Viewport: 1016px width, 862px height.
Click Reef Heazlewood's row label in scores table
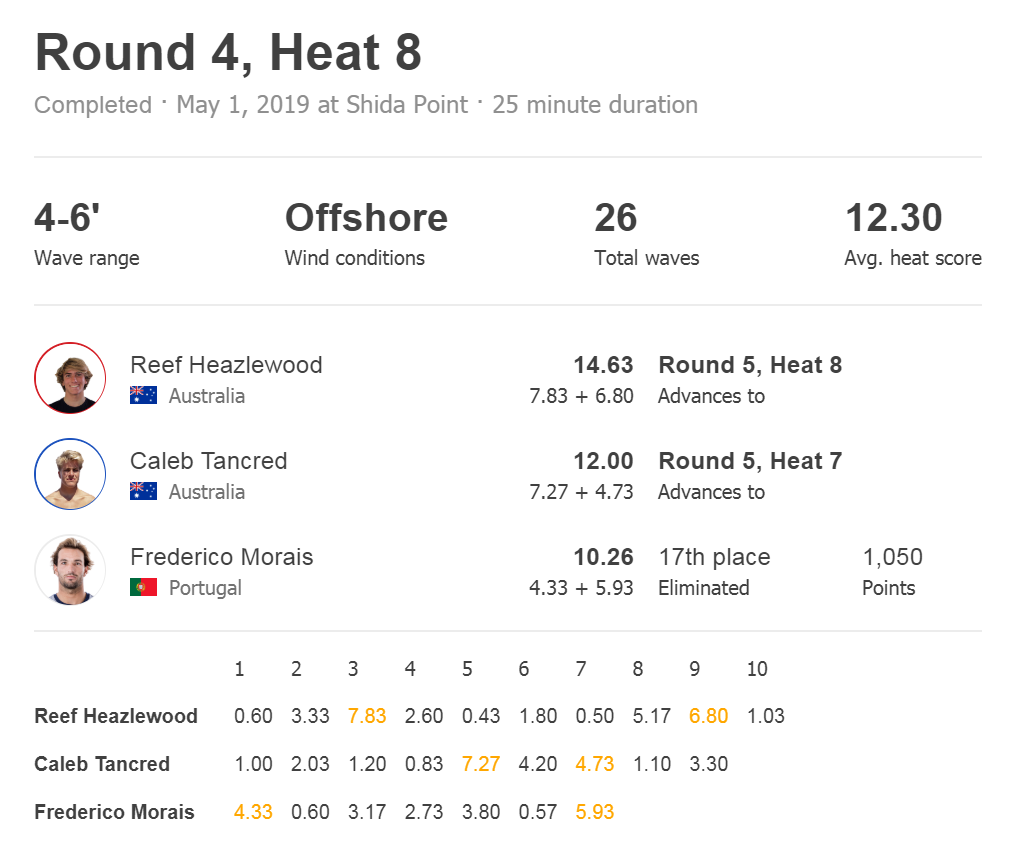[x=116, y=716]
